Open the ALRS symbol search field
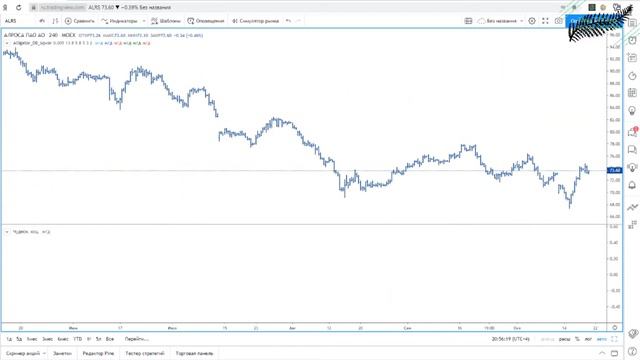This screenshot has height=360, width=640. coord(11,21)
